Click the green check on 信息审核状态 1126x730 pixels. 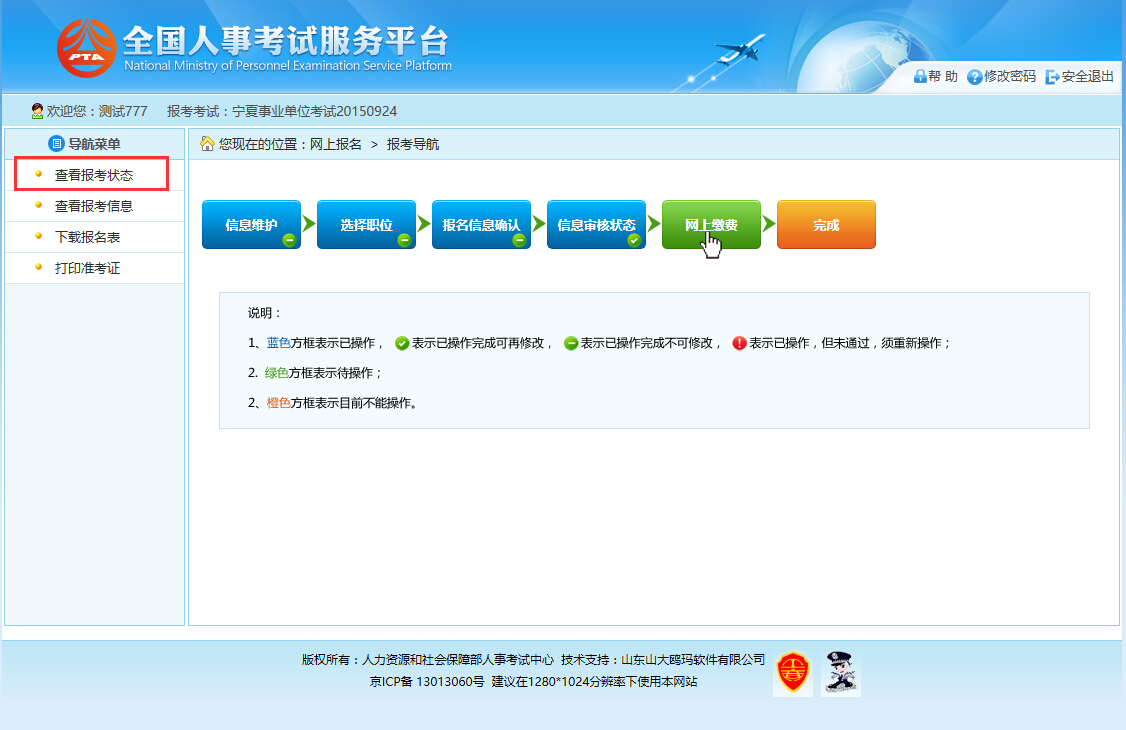633,240
